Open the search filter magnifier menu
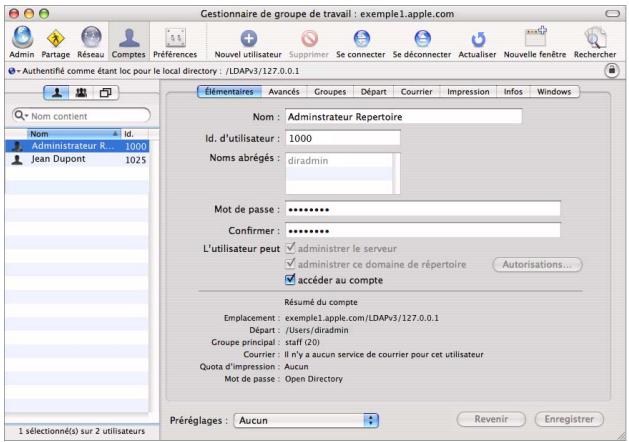 (x=21, y=116)
